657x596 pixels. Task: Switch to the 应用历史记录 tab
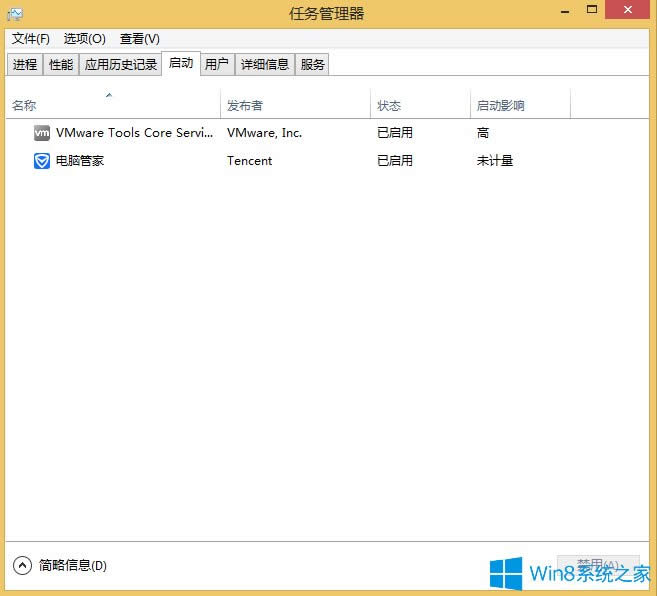[121, 65]
